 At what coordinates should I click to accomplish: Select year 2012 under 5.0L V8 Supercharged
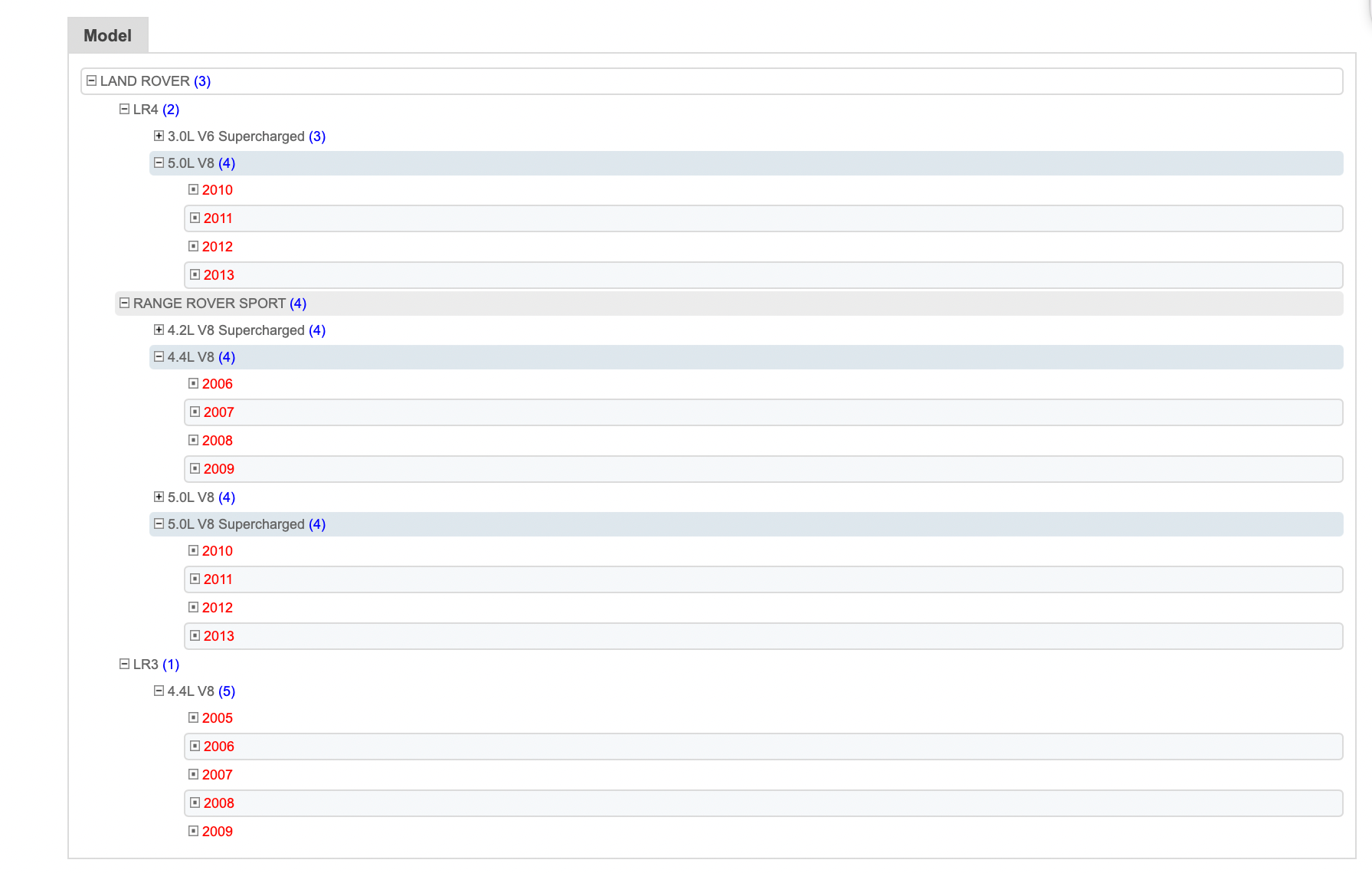217,608
